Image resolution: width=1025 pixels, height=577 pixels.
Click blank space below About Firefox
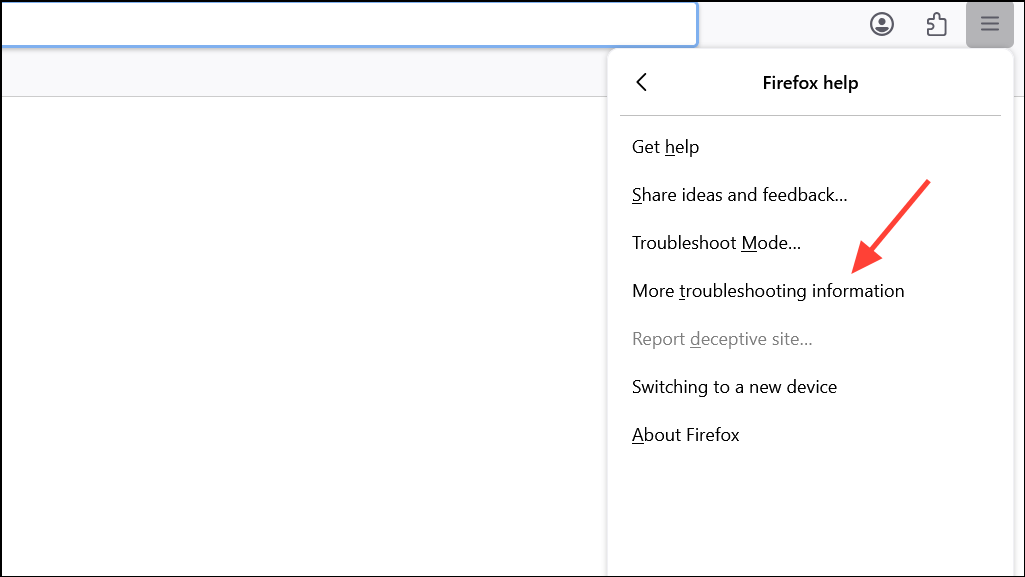coord(810,510)
